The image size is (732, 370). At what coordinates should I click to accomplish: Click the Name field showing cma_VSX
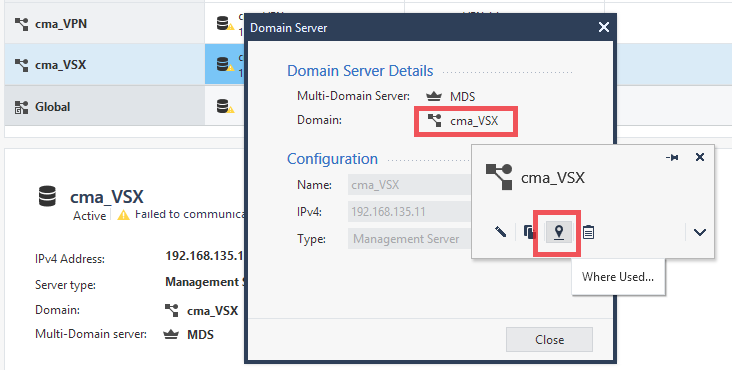tap(410, 185)
